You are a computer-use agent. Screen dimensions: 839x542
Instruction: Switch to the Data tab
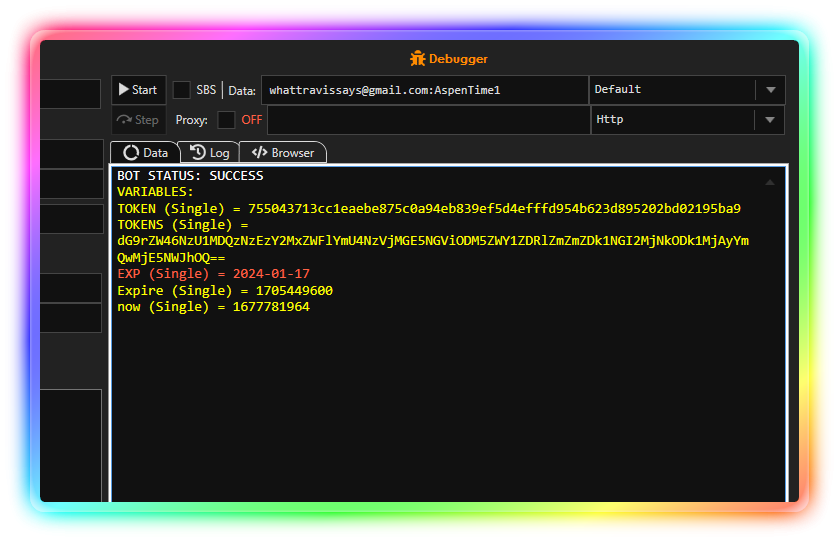(145, 152)
